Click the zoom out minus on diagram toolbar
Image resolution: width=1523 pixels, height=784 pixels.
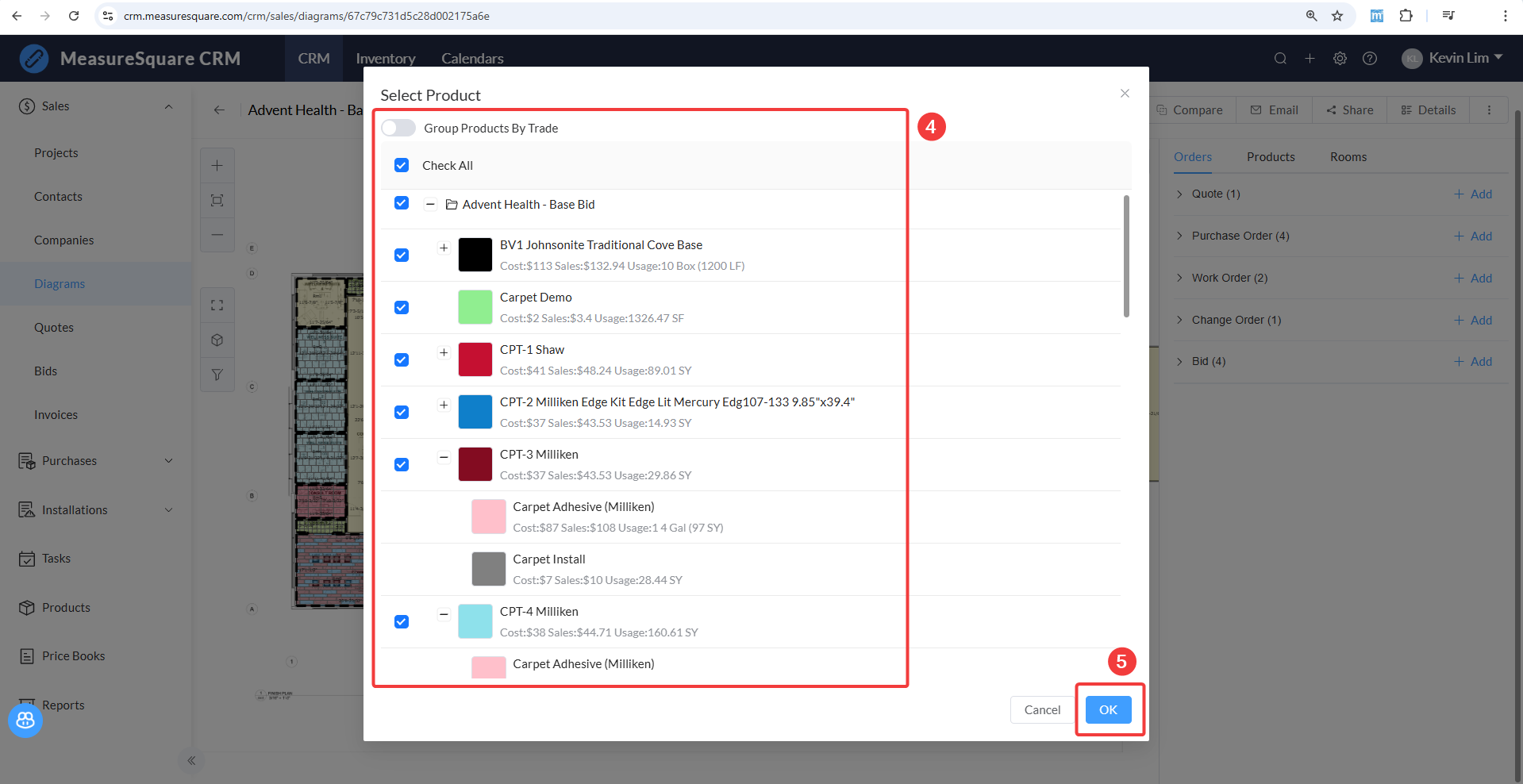[217, 235]
